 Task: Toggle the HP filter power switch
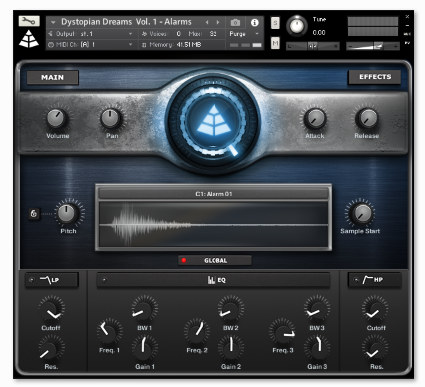click(356, 280)
